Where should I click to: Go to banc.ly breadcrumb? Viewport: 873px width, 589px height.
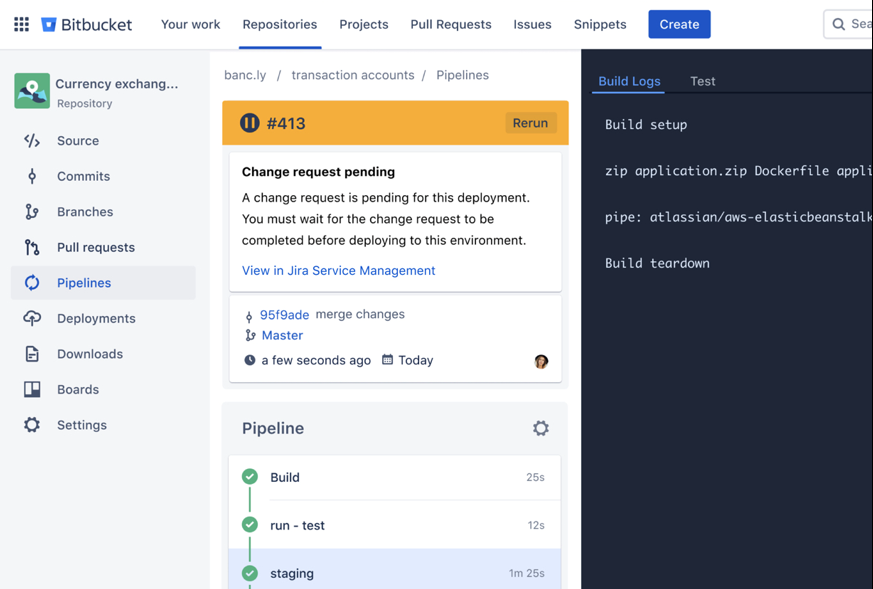(245, 75)
